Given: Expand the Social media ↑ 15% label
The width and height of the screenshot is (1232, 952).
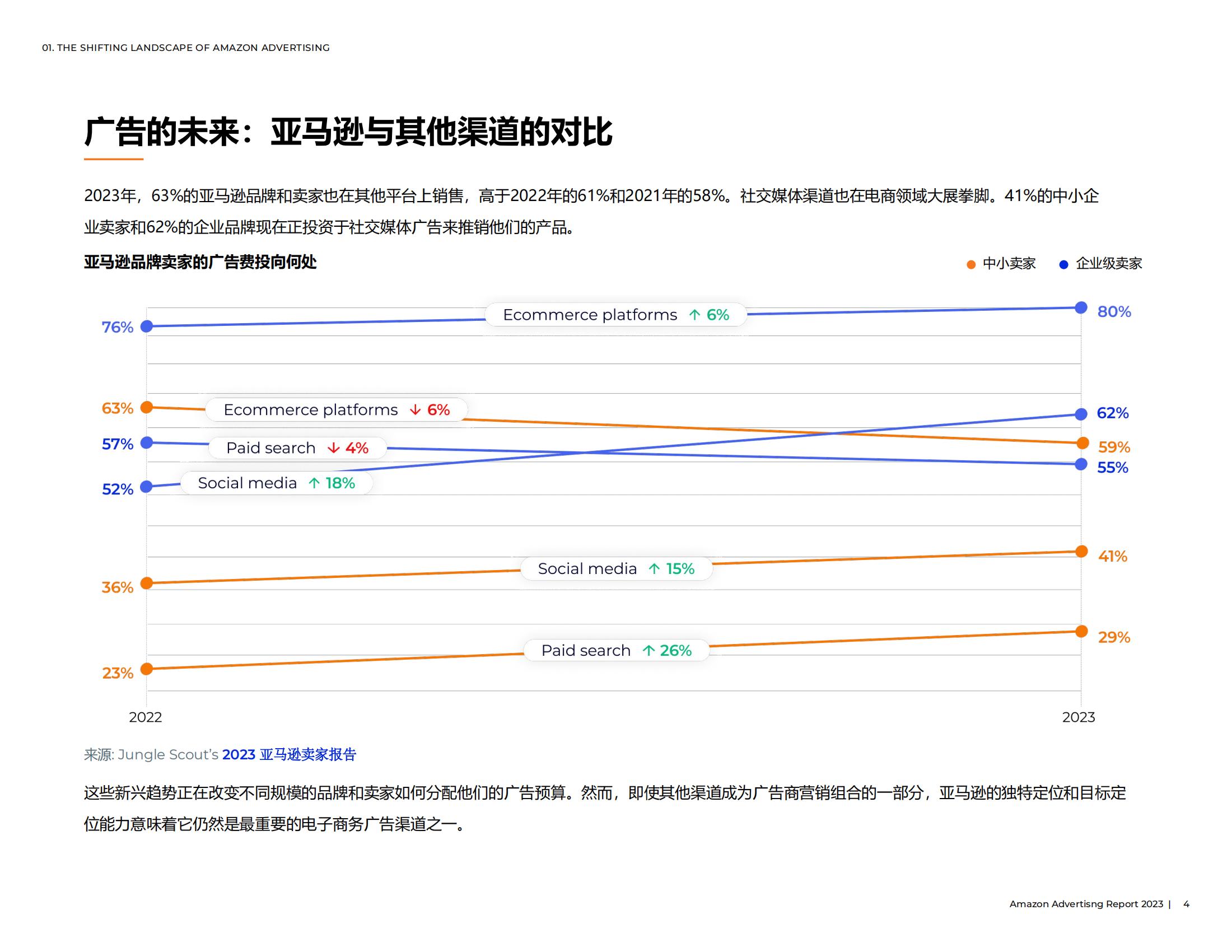Looking at the screenshot, I should (618, 568).
